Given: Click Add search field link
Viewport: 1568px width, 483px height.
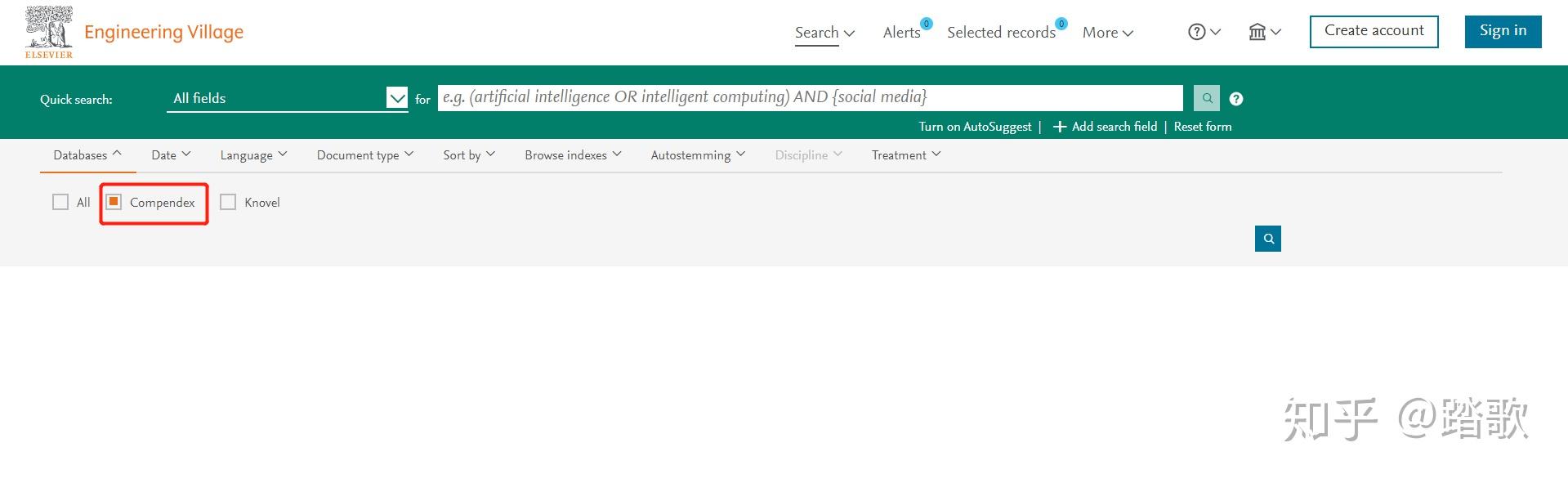Looking at the screenshot, I should tap(1115, 127).
